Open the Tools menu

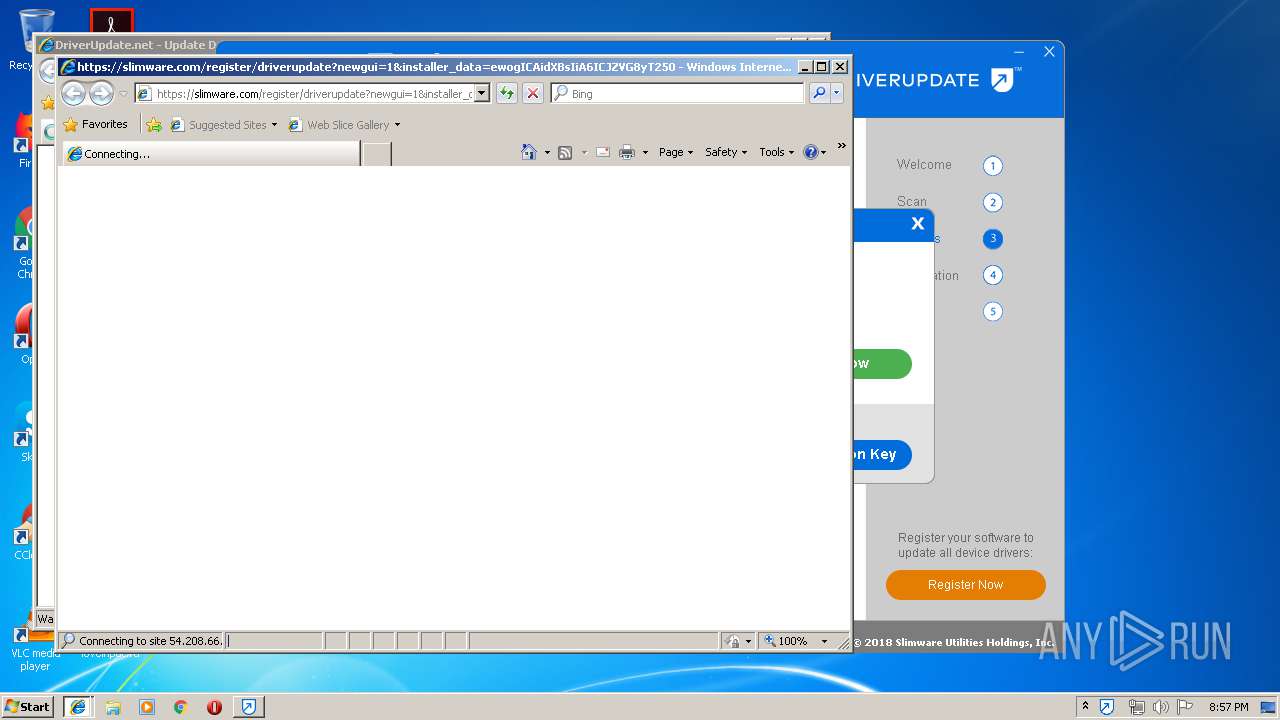[776, 152]
